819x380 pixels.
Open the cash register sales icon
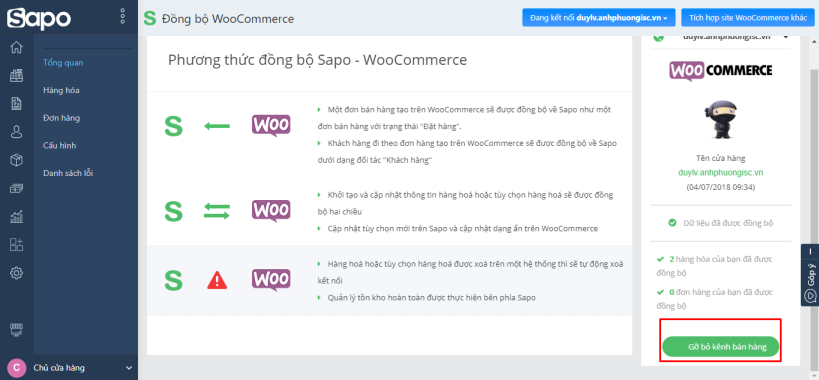coord(17,76)
